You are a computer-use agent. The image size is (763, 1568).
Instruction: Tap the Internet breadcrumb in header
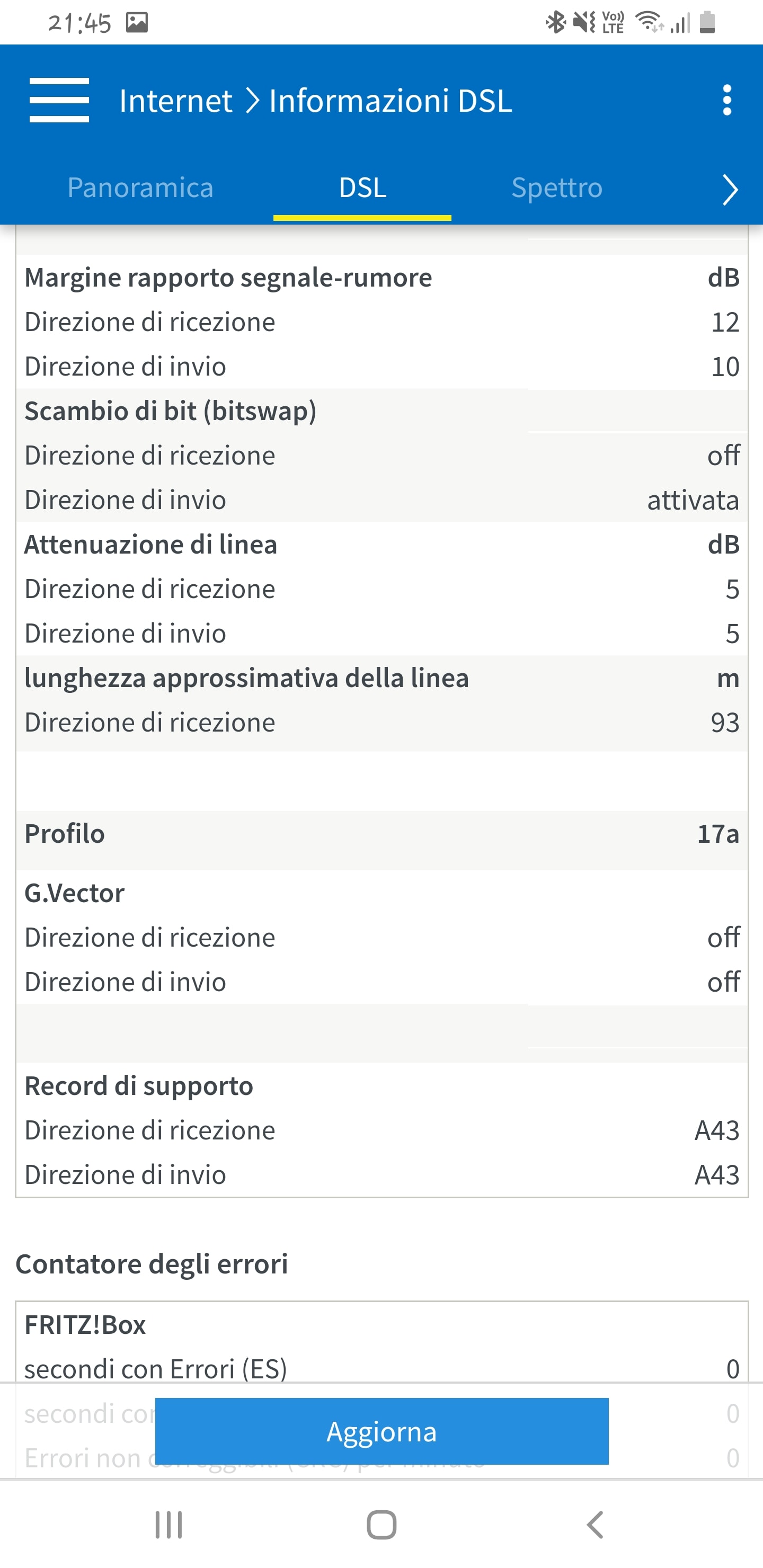(x=175, y=101)
